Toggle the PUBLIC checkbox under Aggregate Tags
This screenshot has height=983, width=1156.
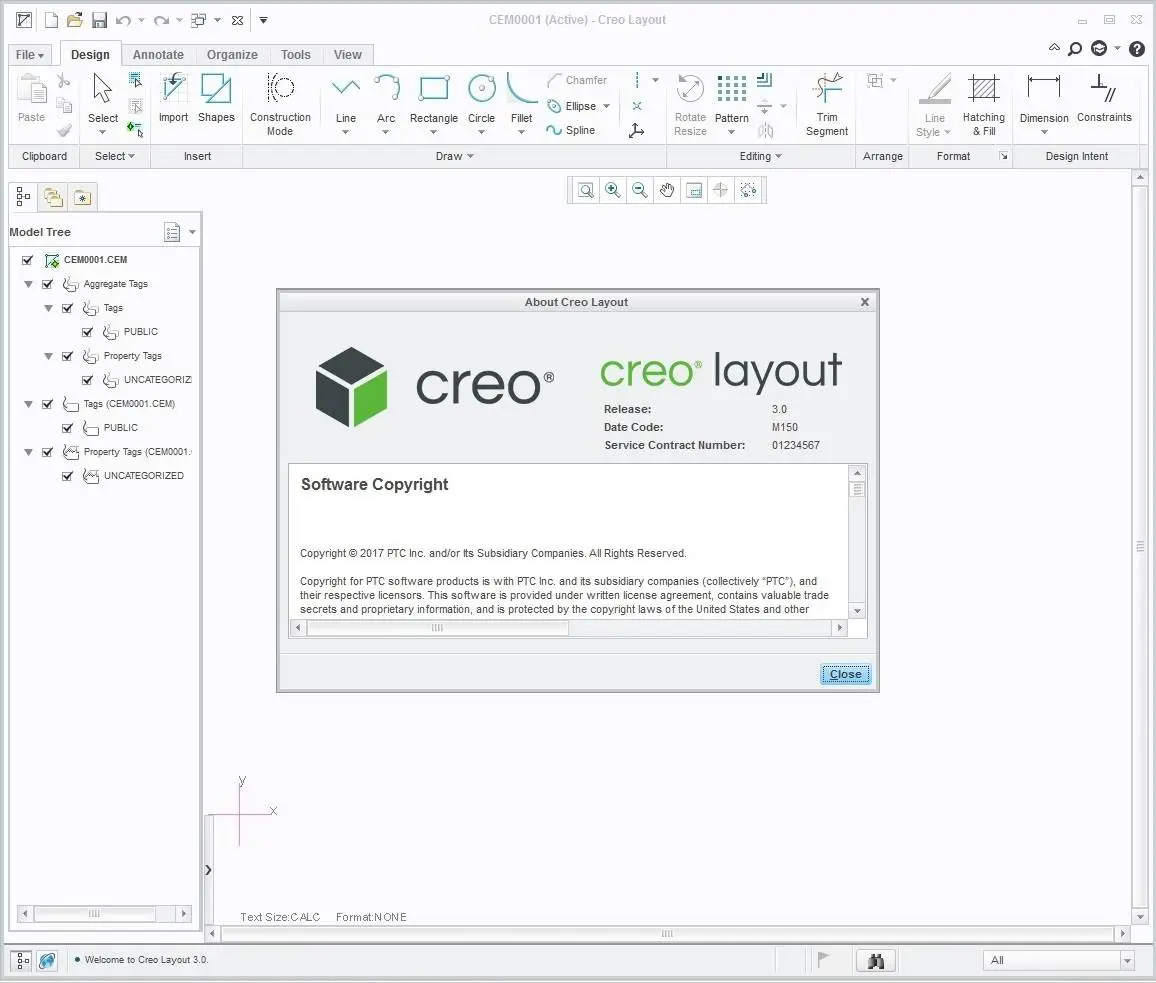tap(87, 332)
